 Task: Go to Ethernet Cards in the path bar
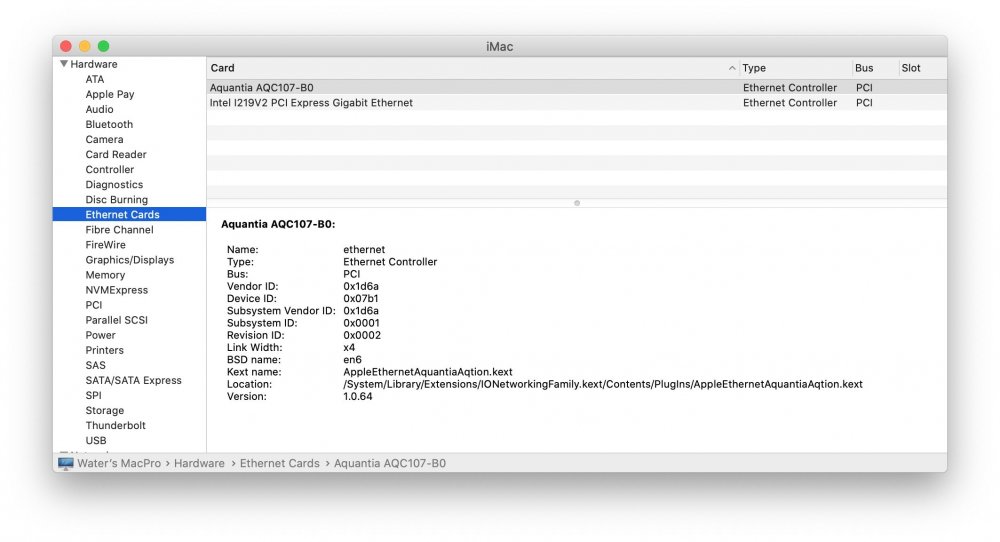point(279,464)
